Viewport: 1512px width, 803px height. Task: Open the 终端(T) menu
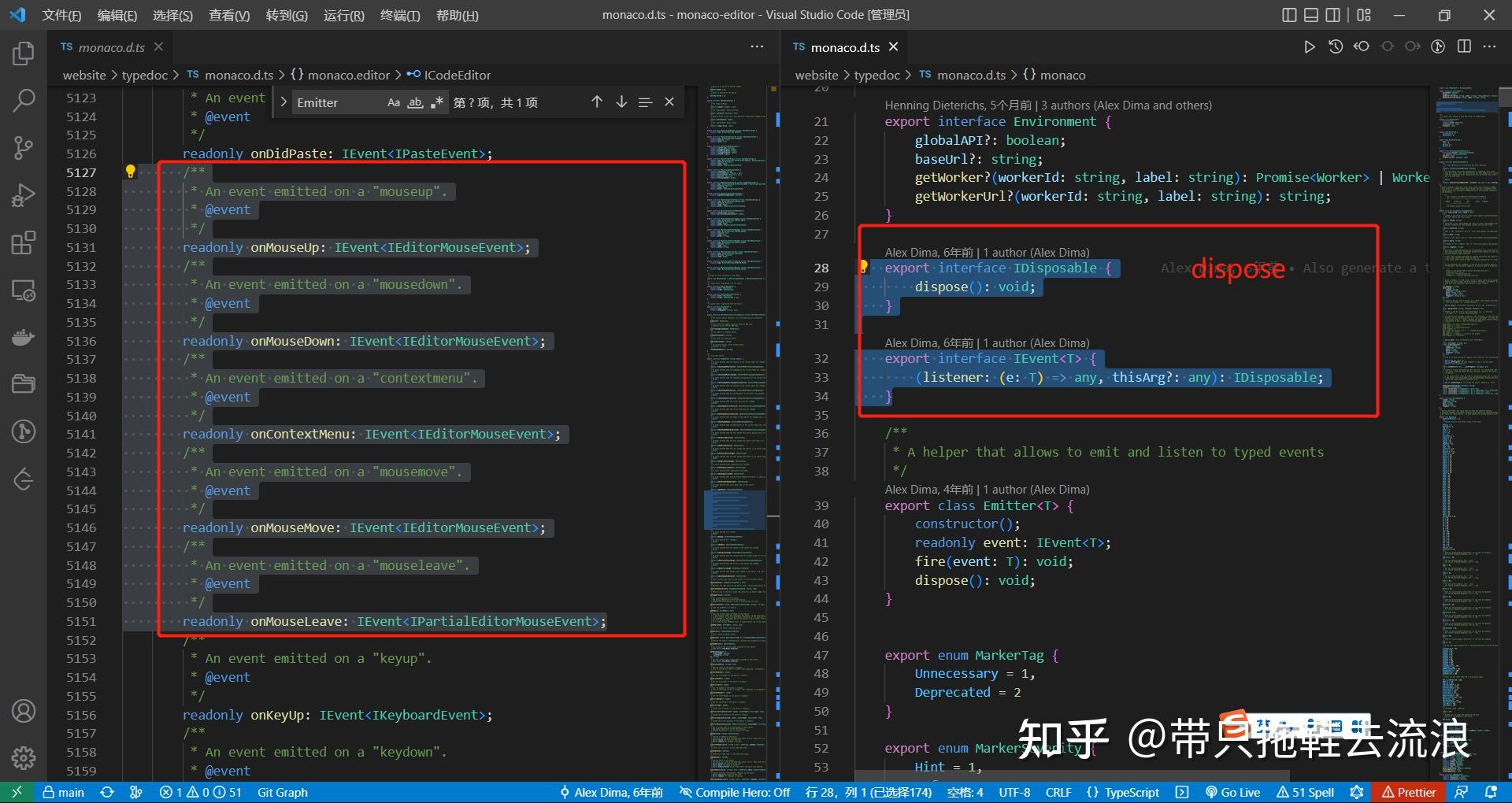400,15
